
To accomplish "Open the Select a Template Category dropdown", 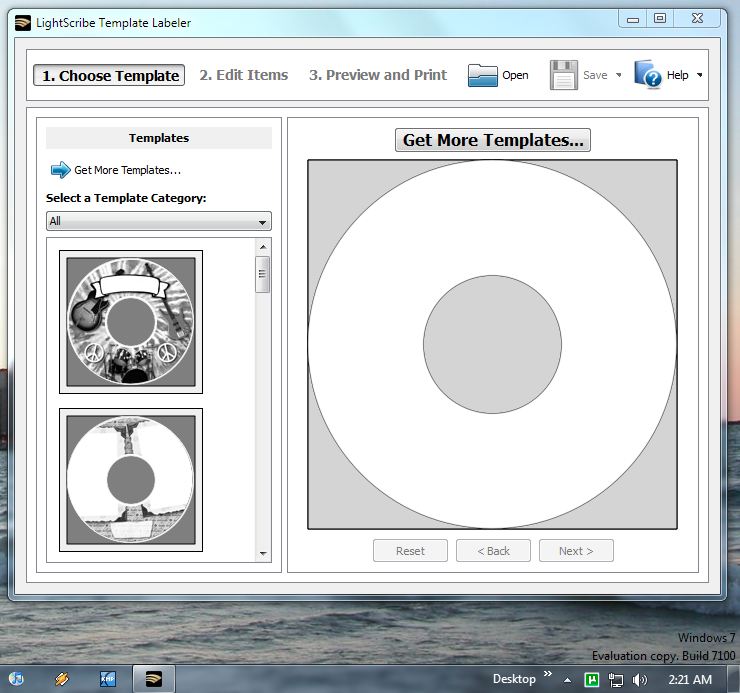I will point(158,222).
